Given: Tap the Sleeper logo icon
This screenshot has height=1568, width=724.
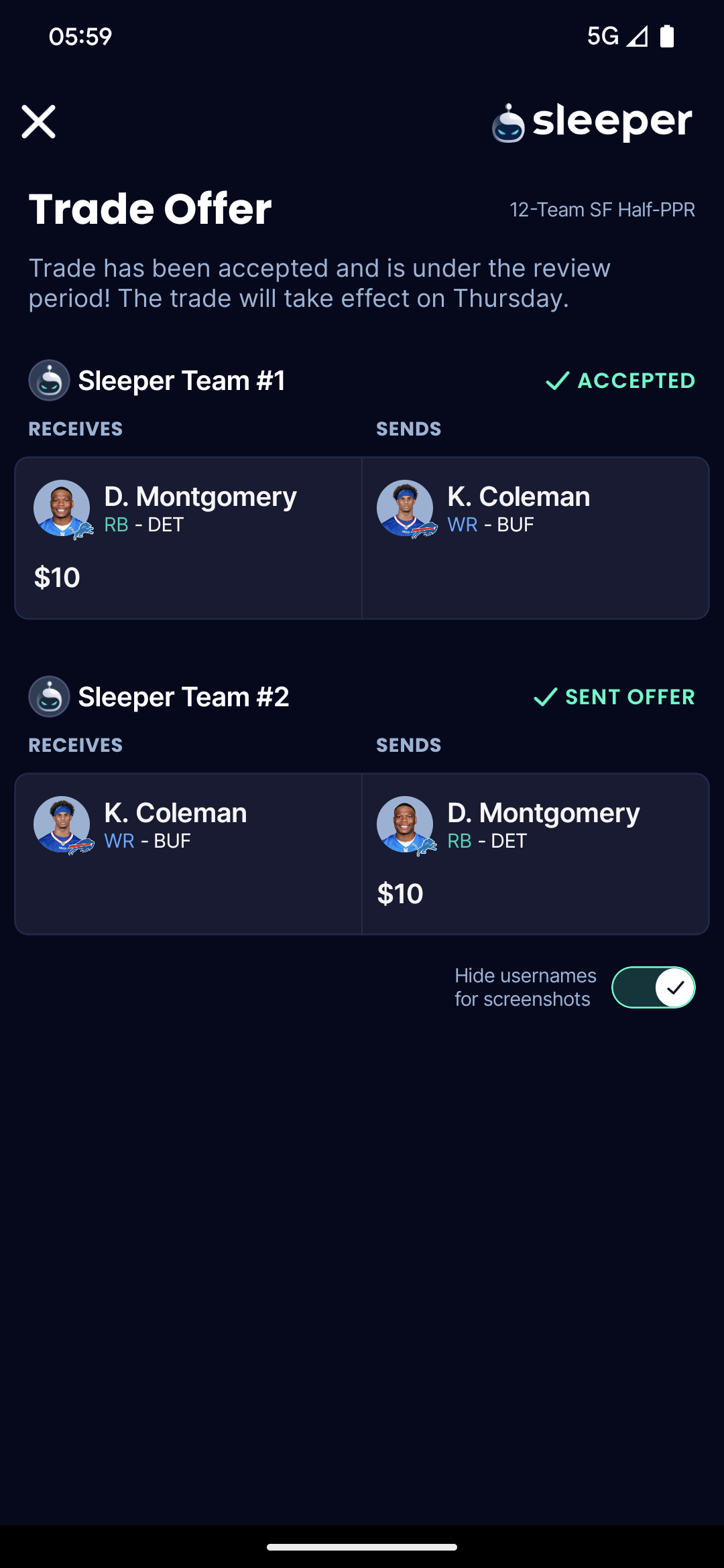Looking at the screenshot, I should pos(508,123).
